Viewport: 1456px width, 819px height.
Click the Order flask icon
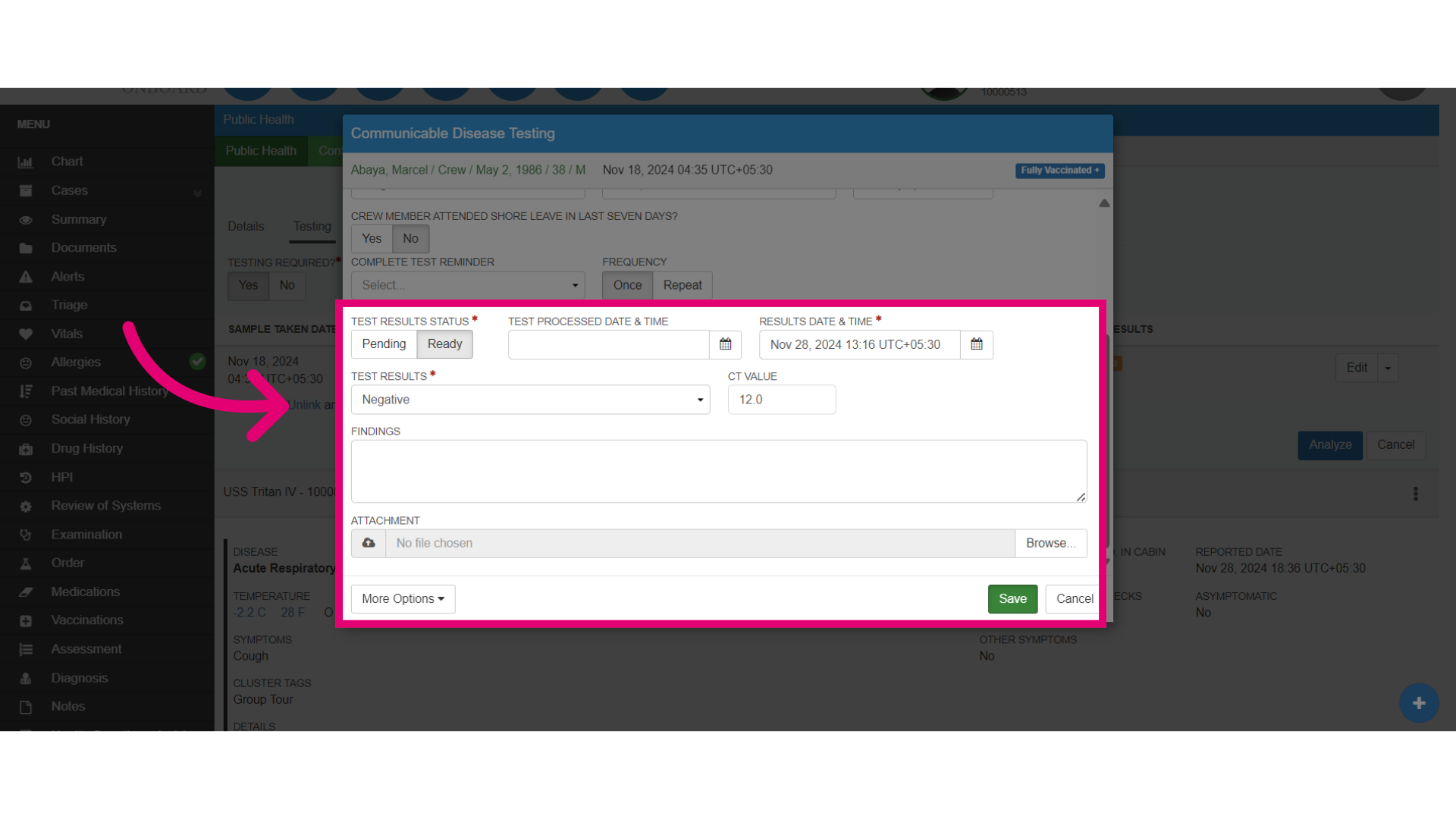pyautogui.click(x=25, y=563)
